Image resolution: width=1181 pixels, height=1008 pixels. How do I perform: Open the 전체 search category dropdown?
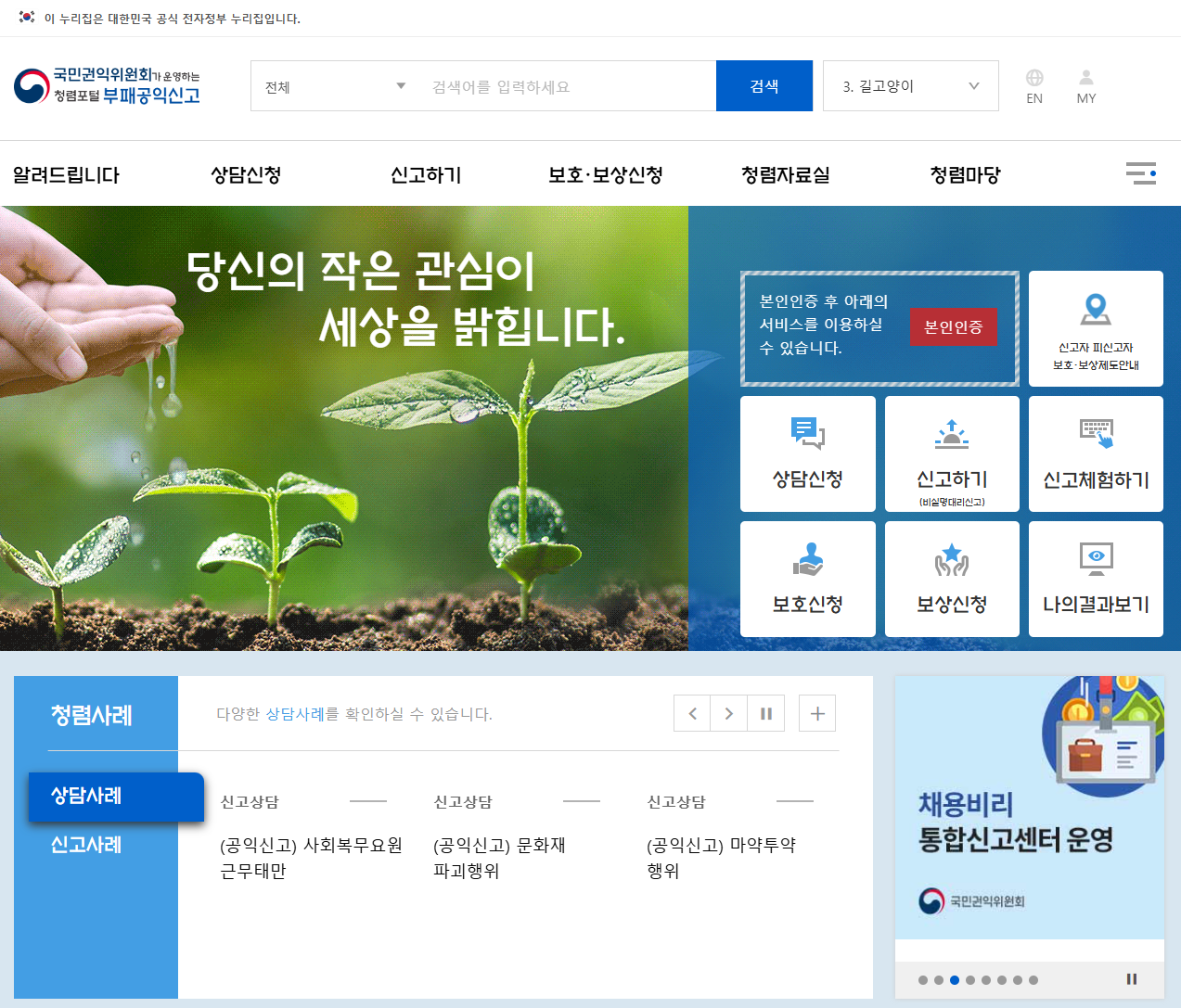pyautogui.click(x=332, y=85)
